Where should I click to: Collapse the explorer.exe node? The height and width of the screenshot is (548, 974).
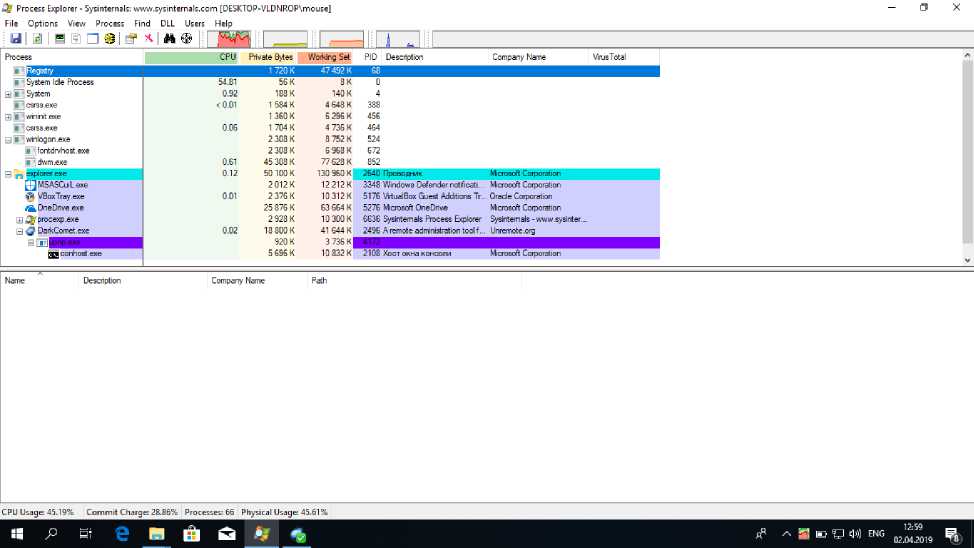point(8,174)
